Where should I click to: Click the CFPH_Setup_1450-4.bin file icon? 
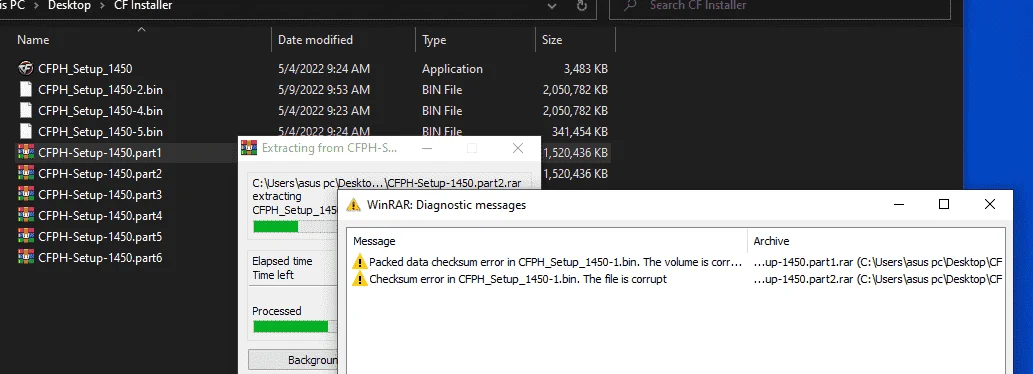26,111
